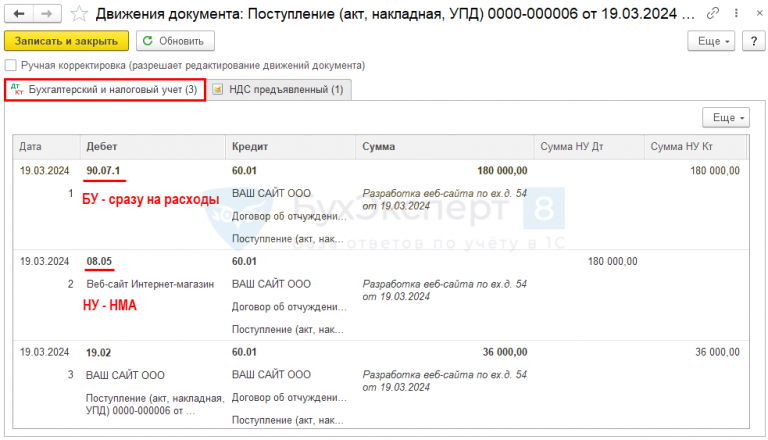This screenshot has width=768, height=440.
Task: Select 180 000,00 in Сумма НУ Кт column
Action: pos(715,171)
